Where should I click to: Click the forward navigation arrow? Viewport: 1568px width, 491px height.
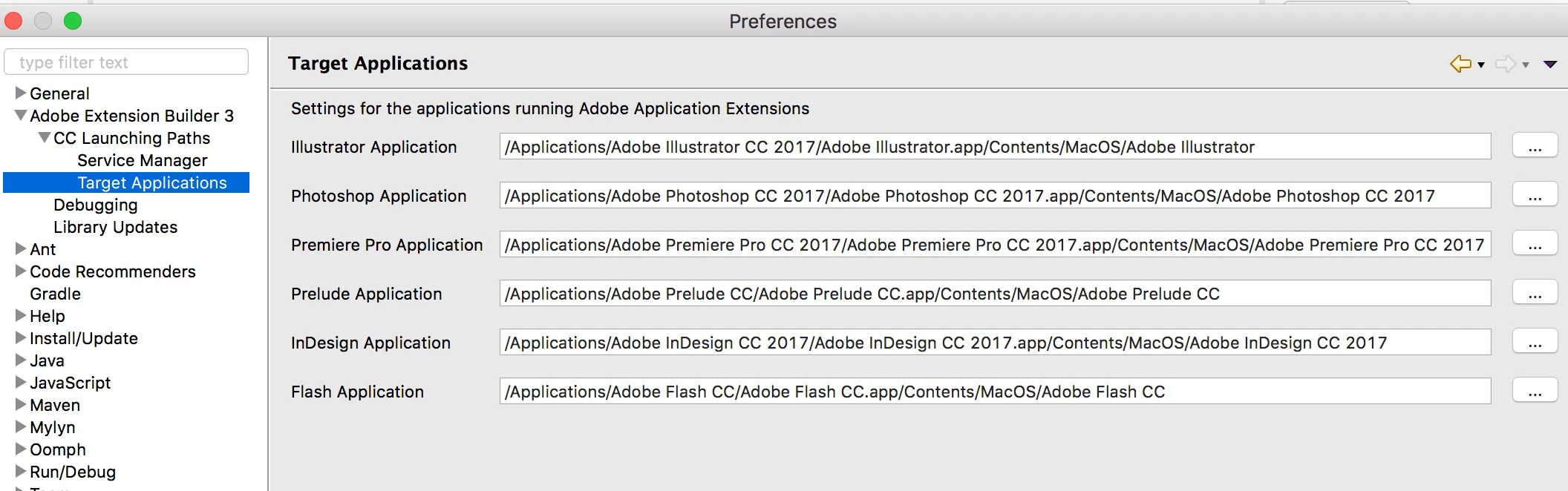(1505, 64)
